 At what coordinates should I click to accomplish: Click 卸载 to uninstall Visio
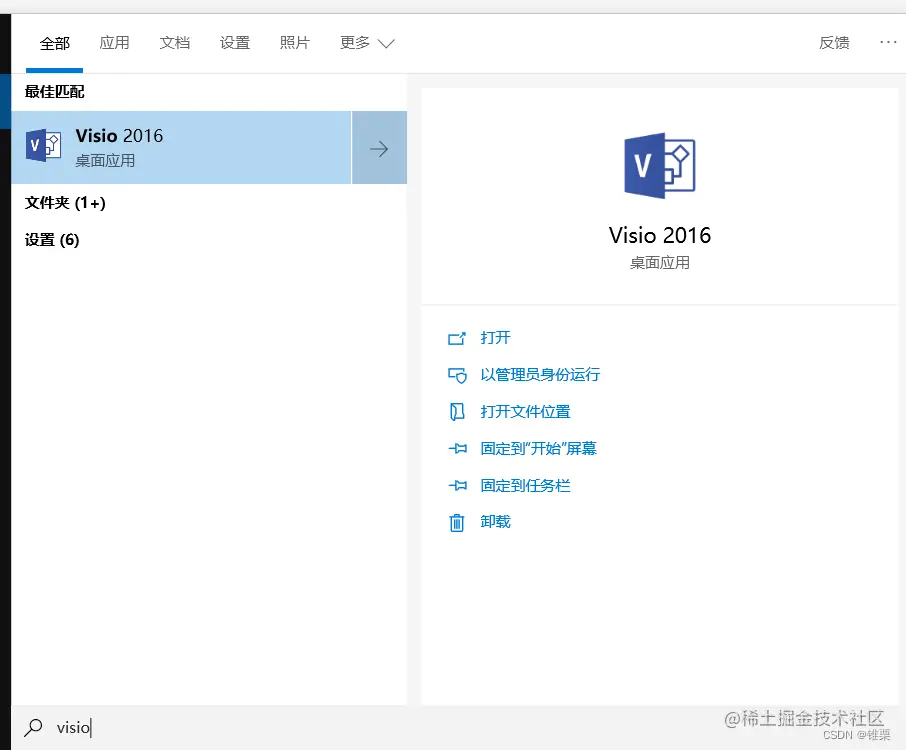pos(495,522)
